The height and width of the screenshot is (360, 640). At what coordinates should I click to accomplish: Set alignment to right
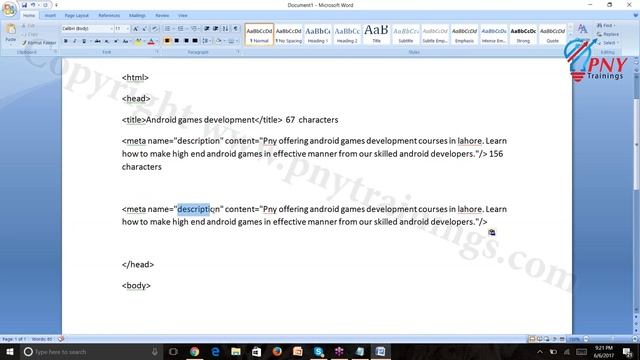click(x=186, y=41)
